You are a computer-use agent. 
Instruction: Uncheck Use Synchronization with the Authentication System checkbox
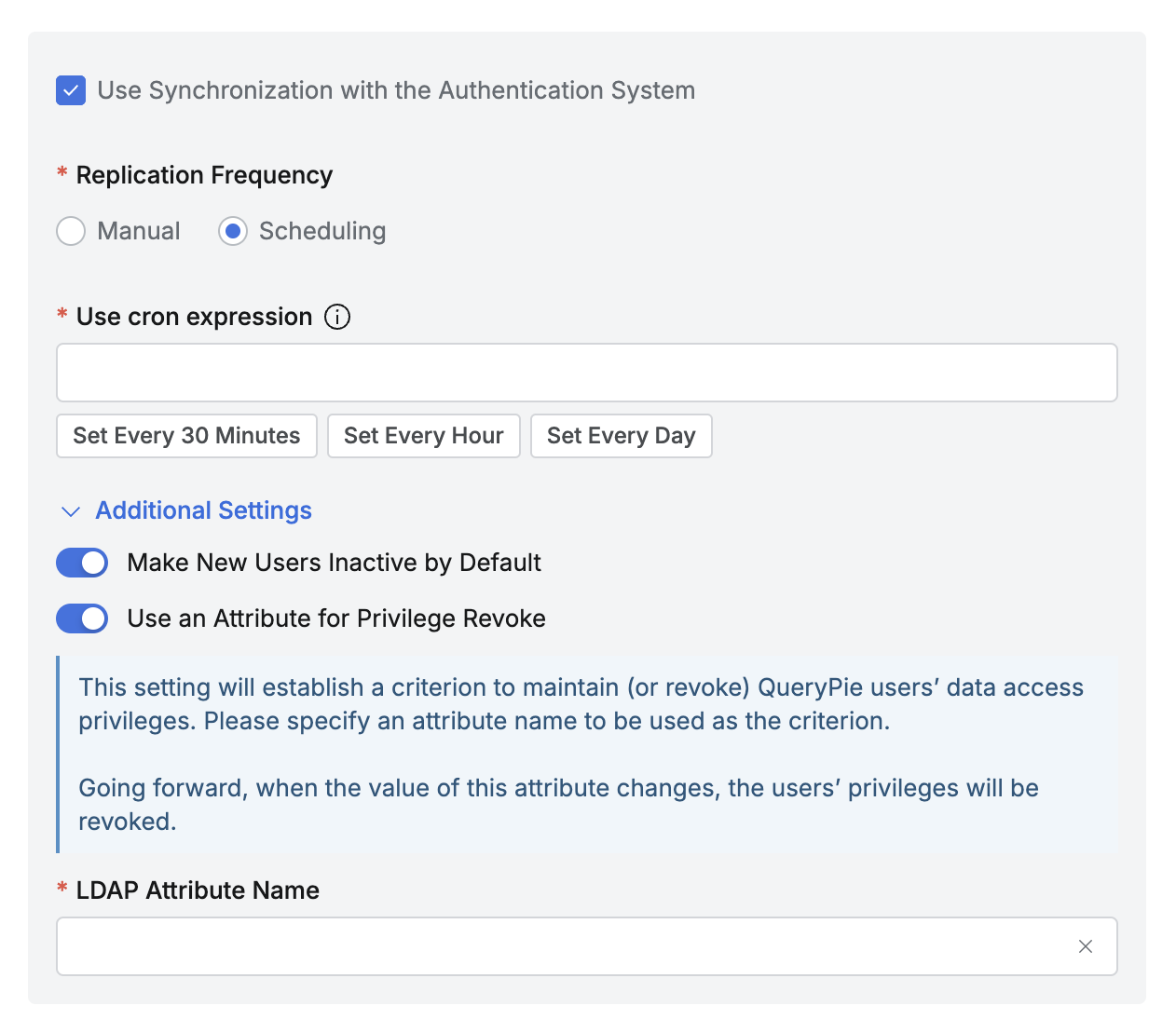[71, 90]
